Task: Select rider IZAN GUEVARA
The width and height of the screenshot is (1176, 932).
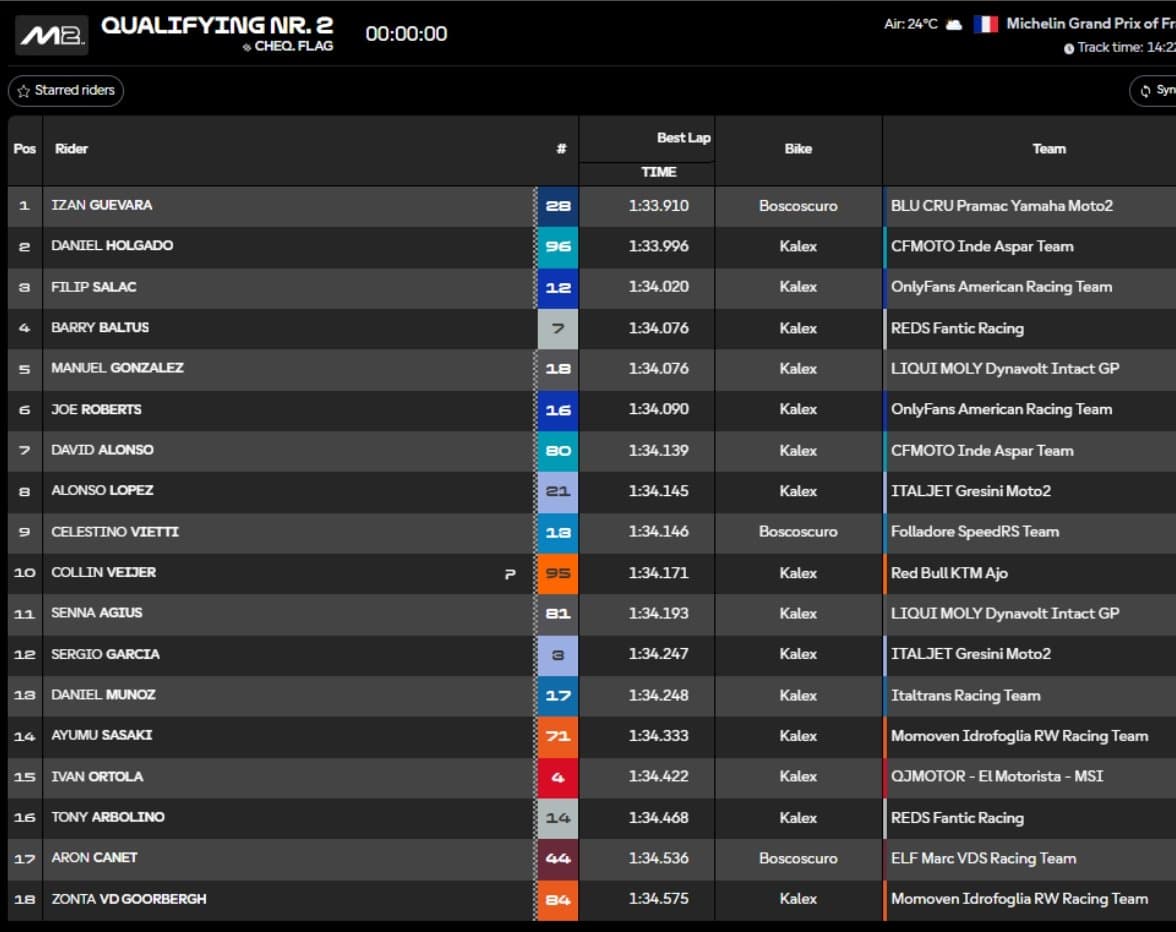Action: 102,205
